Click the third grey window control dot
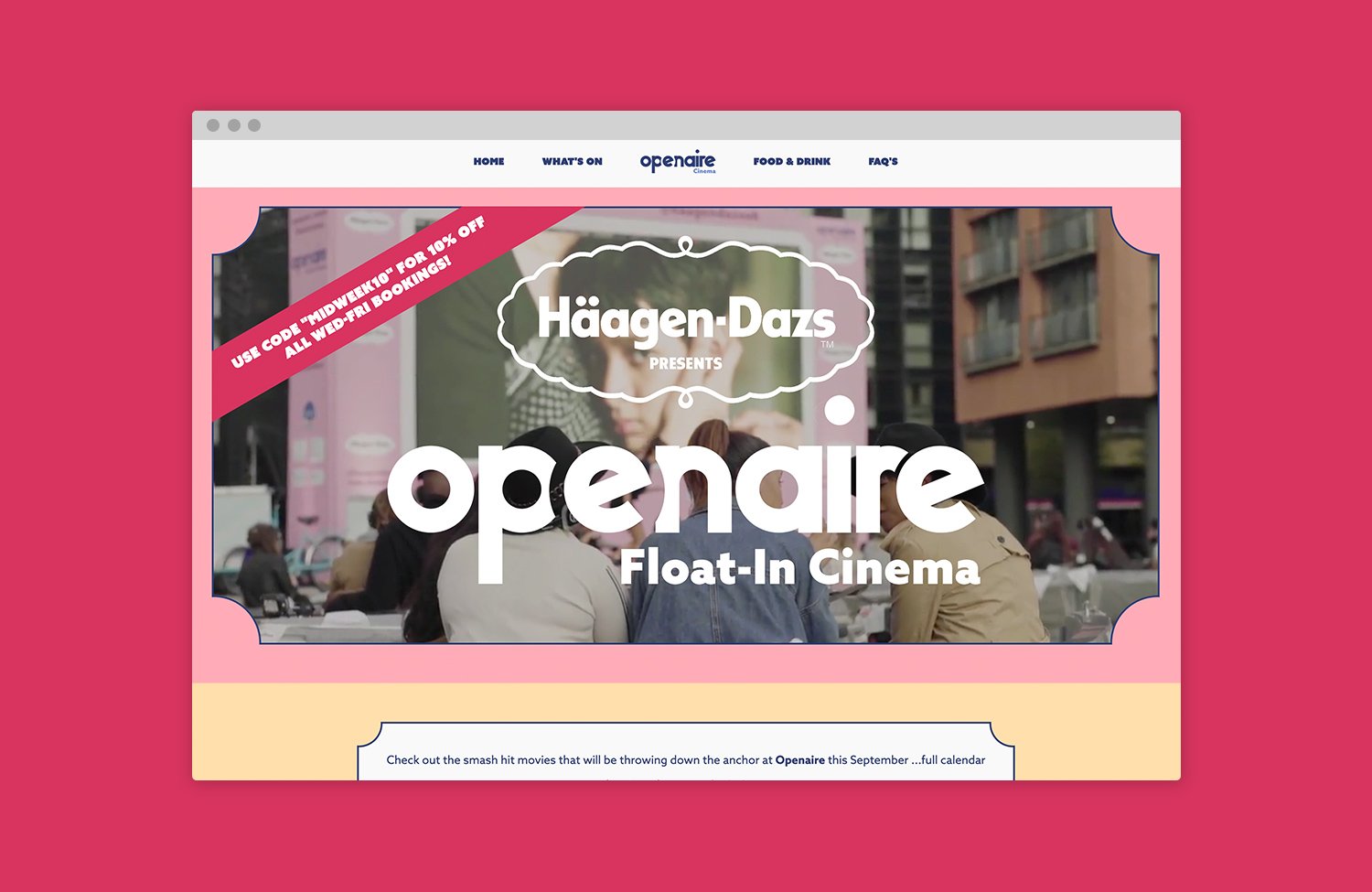The height and width of the screenshot is (892, 1372). pyautogui.click(x=254, y=125)
